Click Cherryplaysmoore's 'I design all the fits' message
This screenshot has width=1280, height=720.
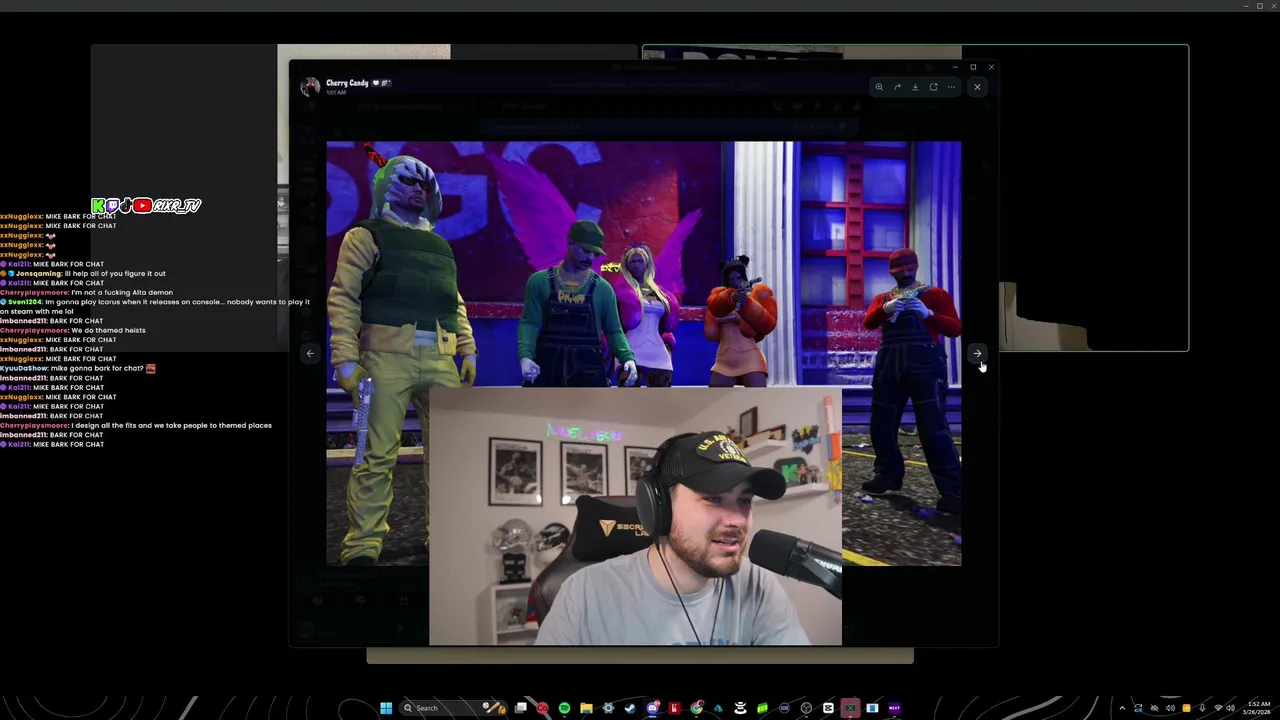(136, 425)
